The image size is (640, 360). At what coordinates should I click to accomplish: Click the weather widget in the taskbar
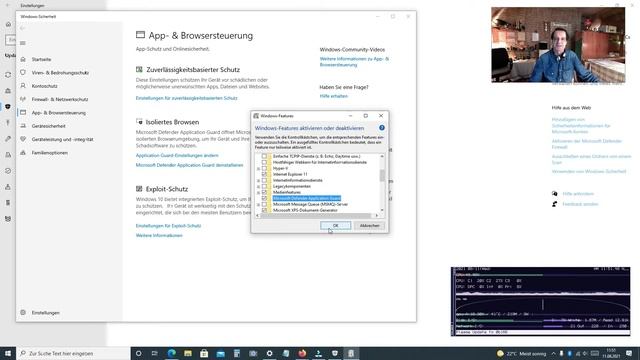tap(521, 353)
